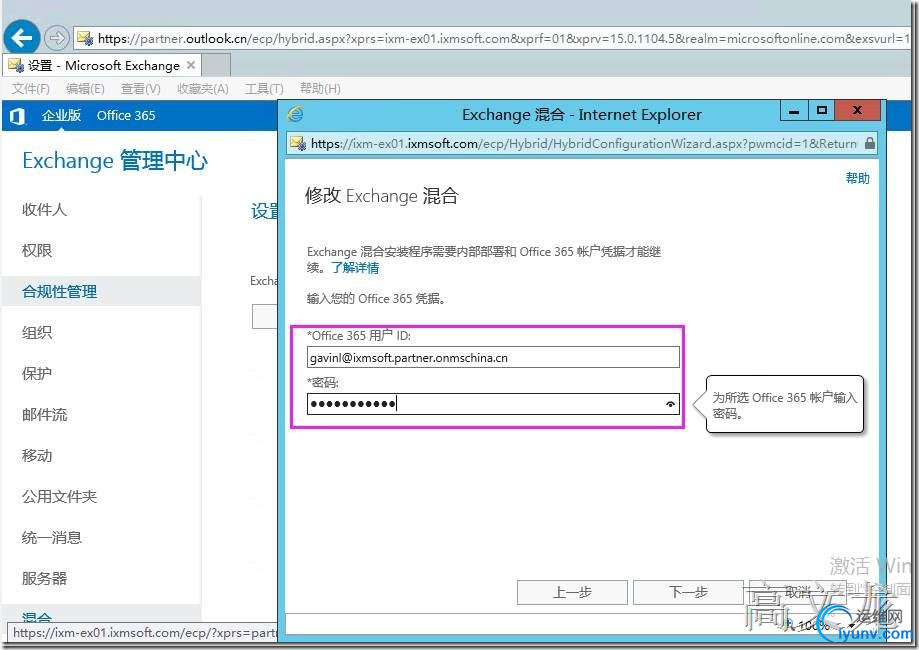Open 组织 in the left navigation

(36, 332)
